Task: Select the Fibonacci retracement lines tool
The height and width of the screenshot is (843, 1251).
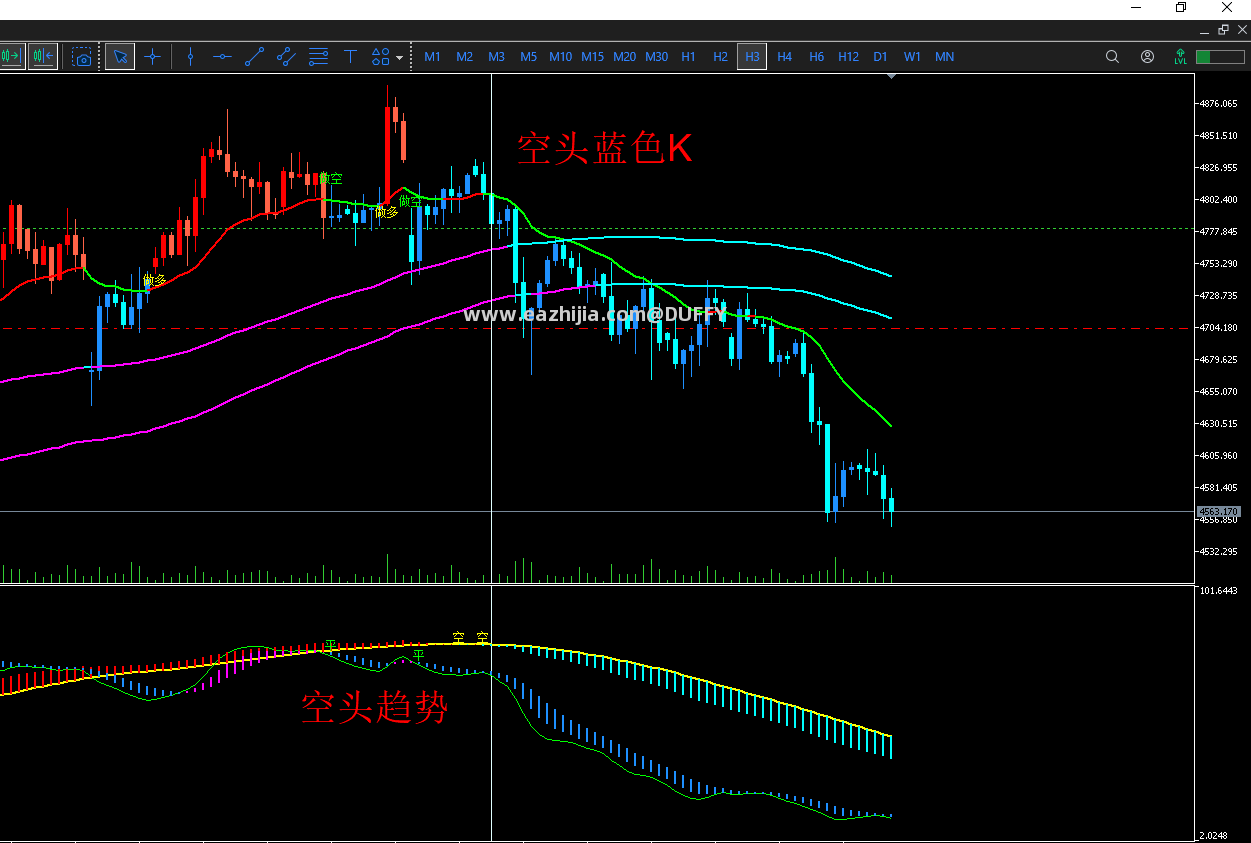Action: [x=319, y=57]
